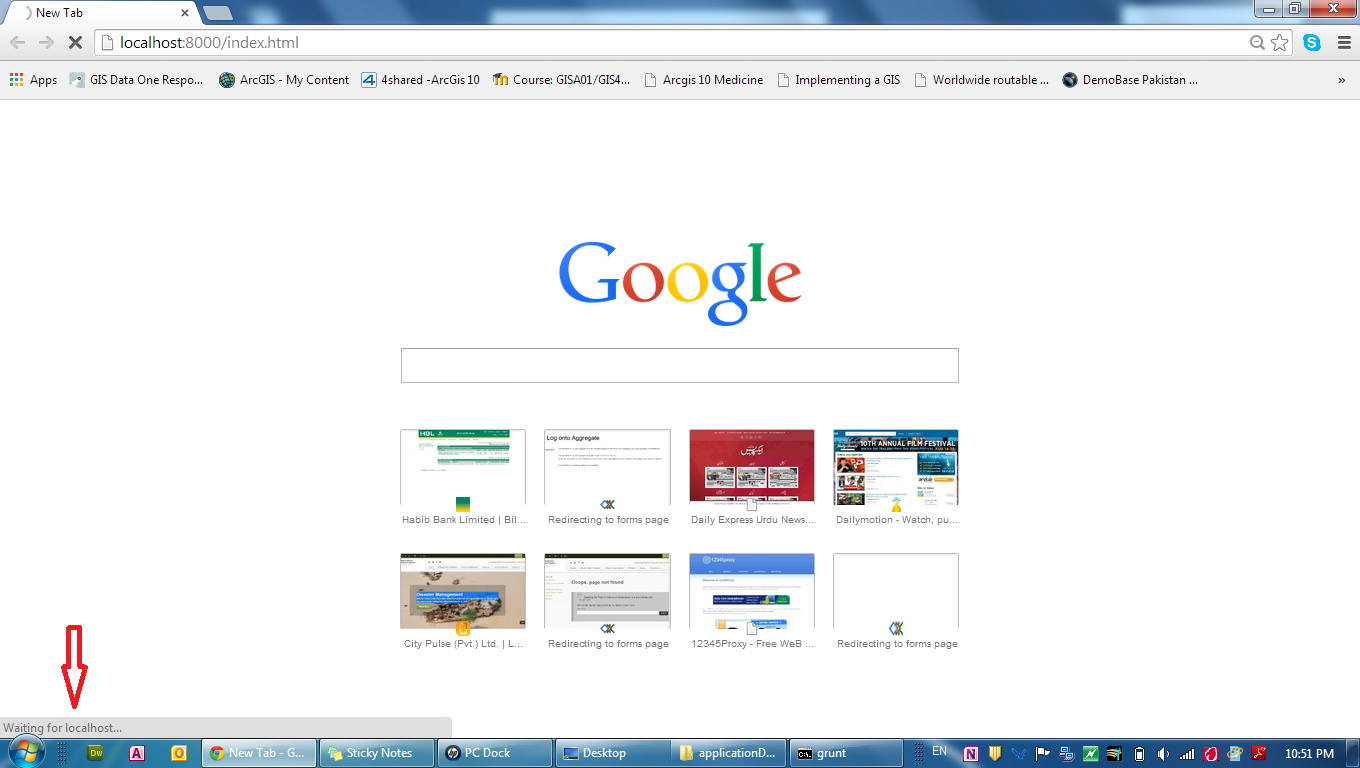This screenshot has height=768, width=1360.
Task: Open the Skype extension icon
Action: (1311, 43)
